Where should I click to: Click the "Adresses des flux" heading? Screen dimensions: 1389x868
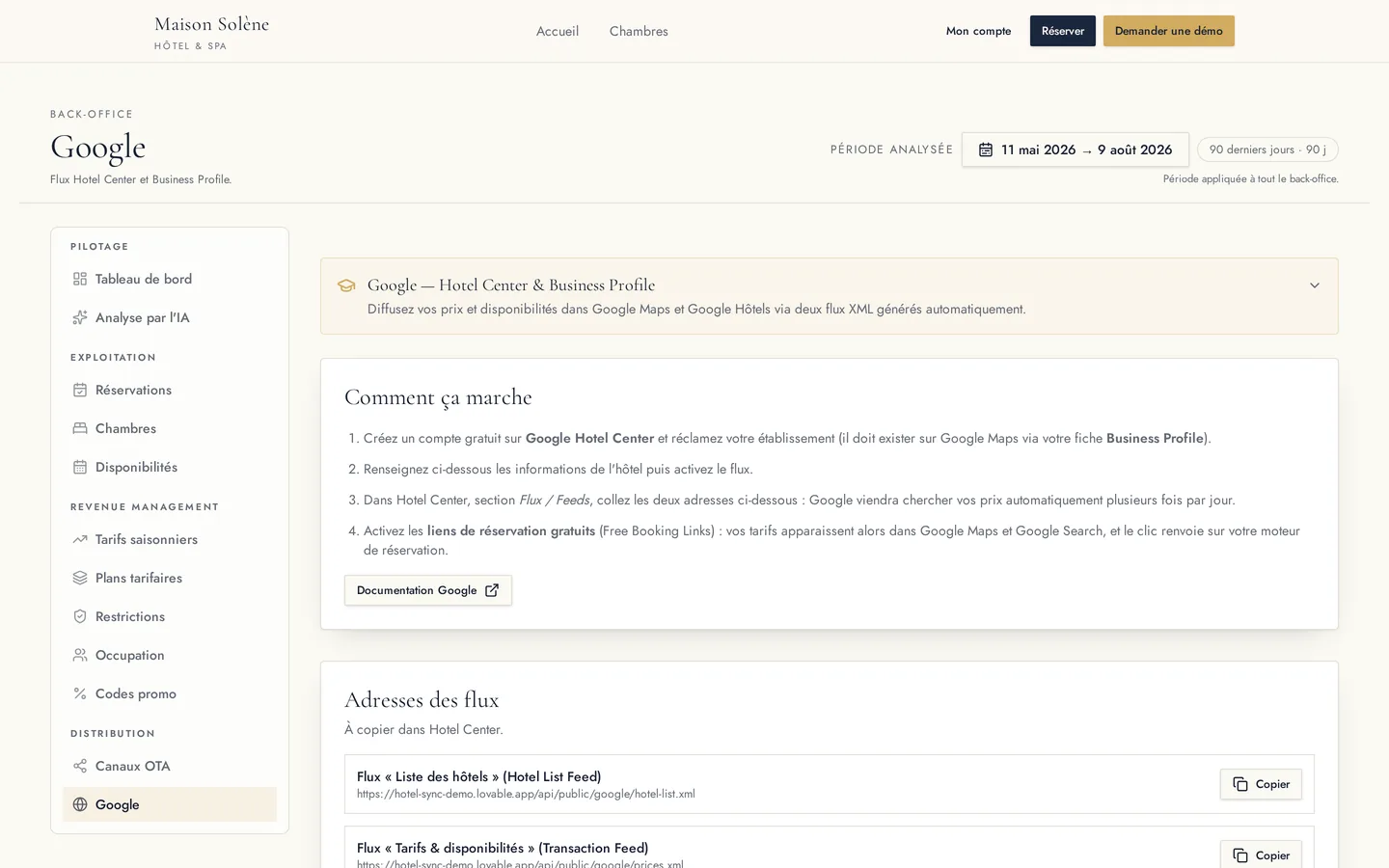click(422, 699)
